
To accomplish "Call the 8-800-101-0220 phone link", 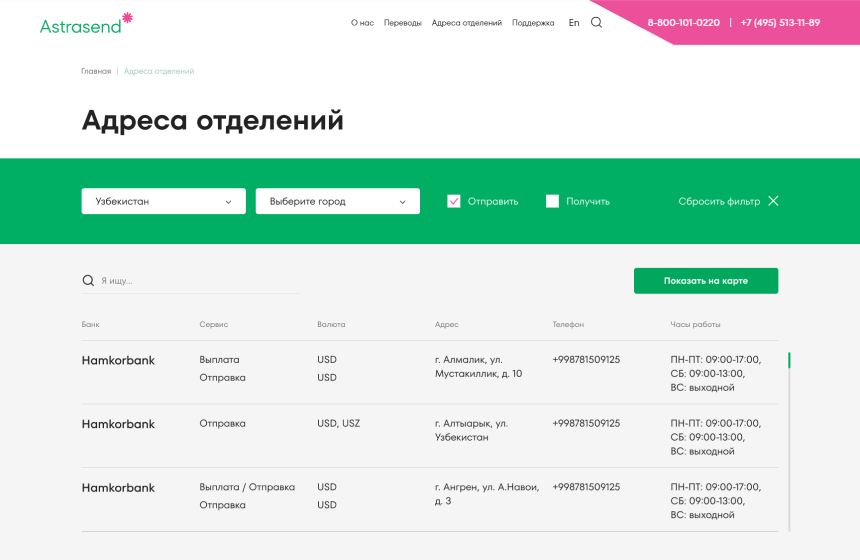I will 683,22.
